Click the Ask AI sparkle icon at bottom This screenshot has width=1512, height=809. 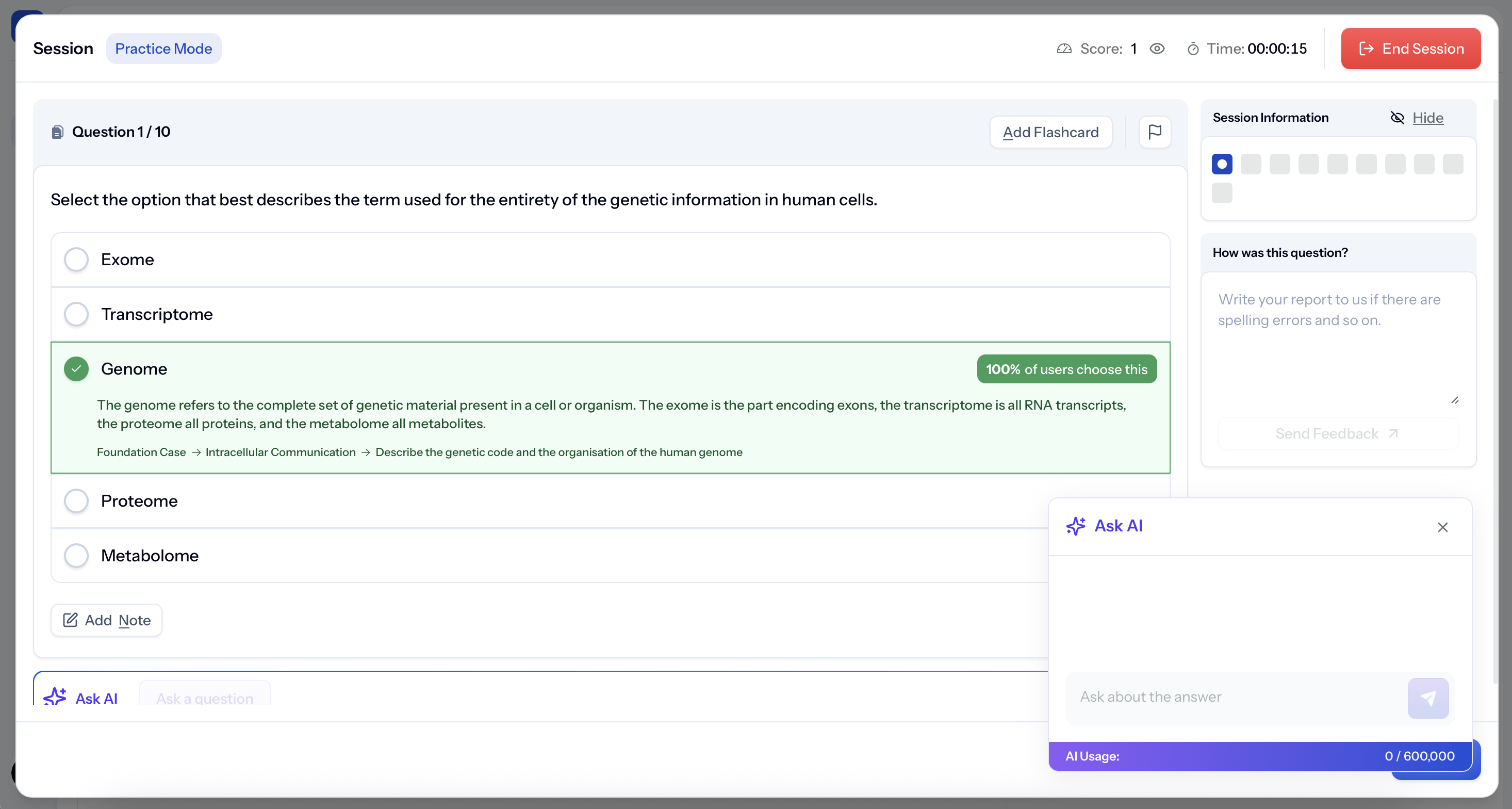[x=55, y=697]
